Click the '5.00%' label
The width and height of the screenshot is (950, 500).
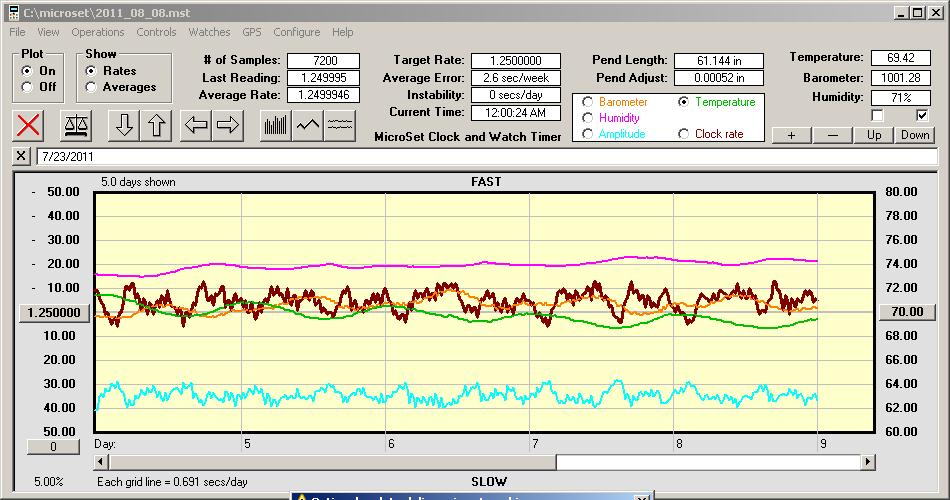[48, 482]
